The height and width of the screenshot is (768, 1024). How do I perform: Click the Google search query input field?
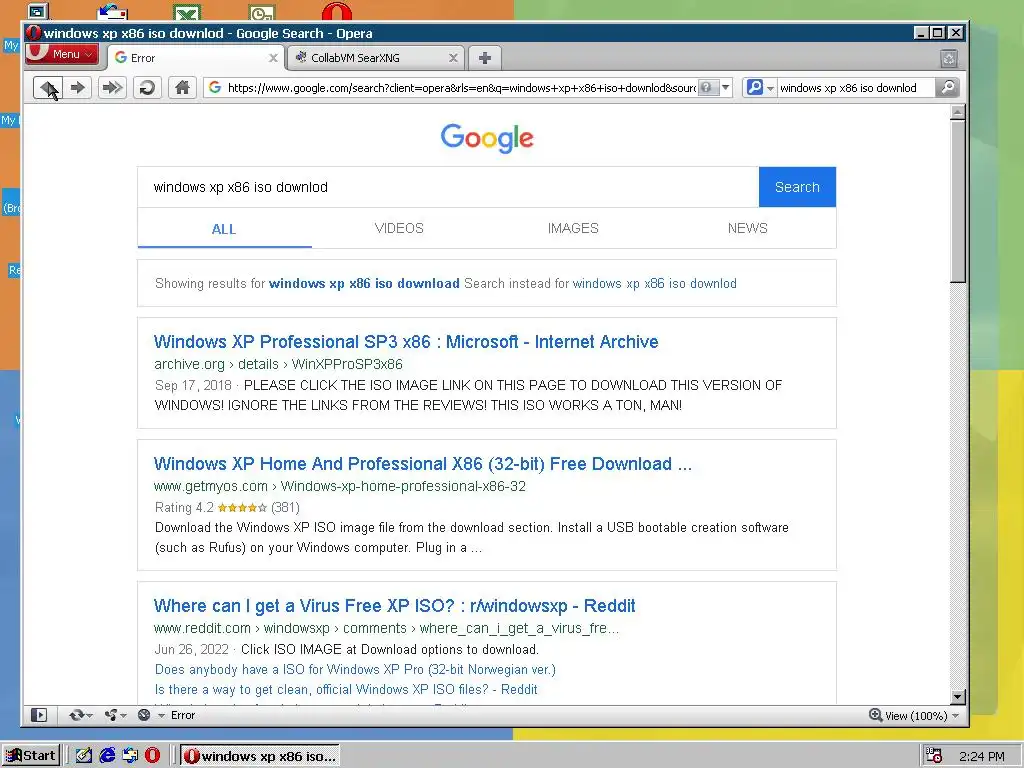point(448,187)
